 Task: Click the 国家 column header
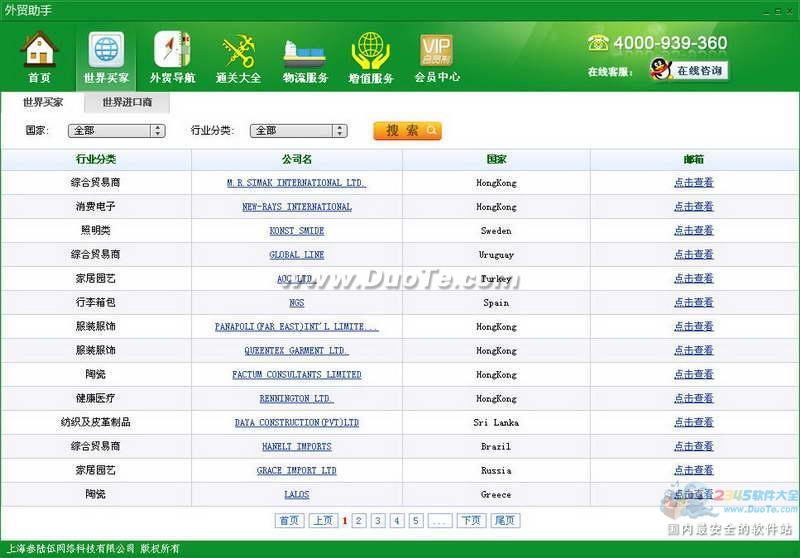tap(496, 159)
